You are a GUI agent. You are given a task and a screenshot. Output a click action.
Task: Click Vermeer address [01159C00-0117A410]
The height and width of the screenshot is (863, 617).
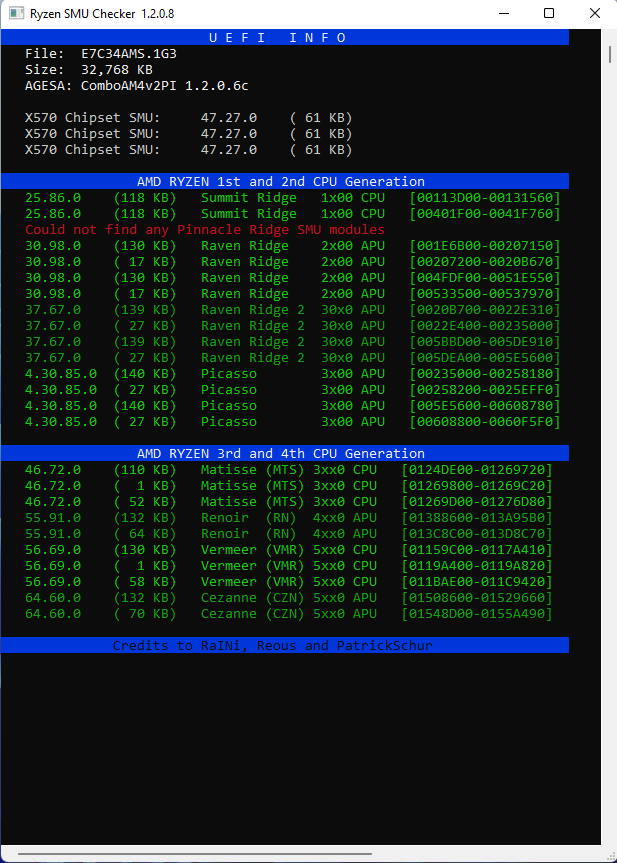point(477,549)
